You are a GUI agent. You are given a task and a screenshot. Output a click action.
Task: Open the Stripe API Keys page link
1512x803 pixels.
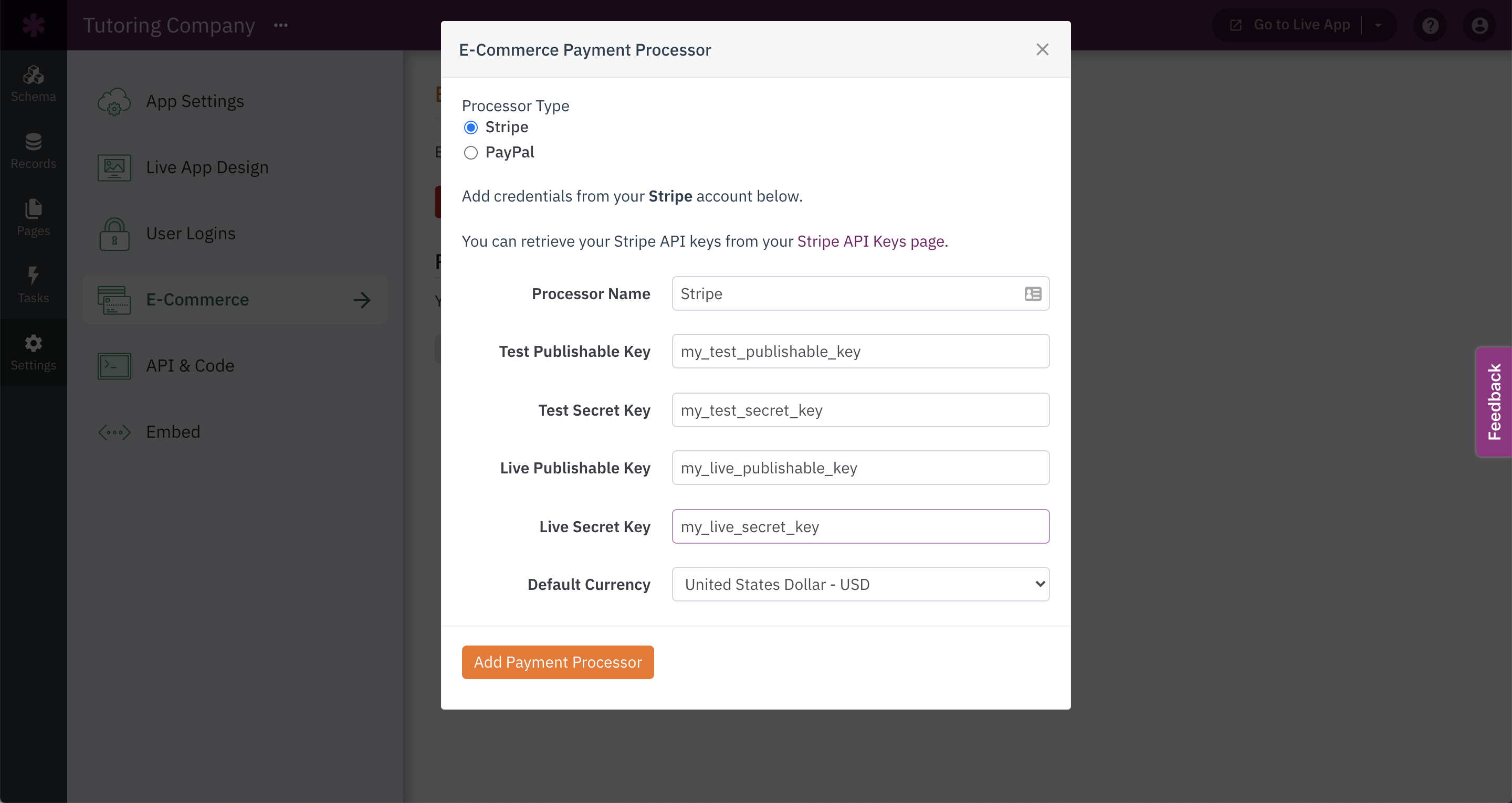pos(870,241)
